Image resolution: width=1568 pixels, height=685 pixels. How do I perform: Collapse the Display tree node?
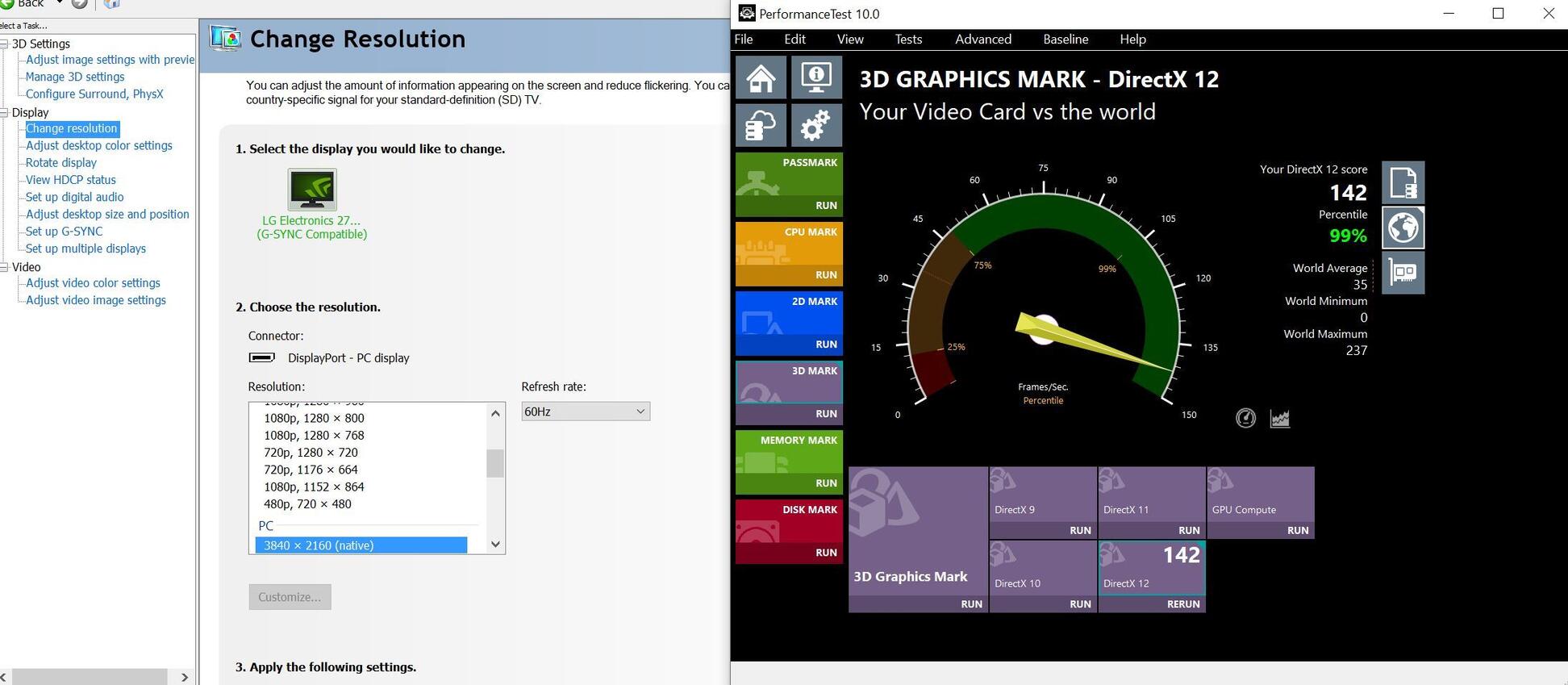[x=4, y=112]
